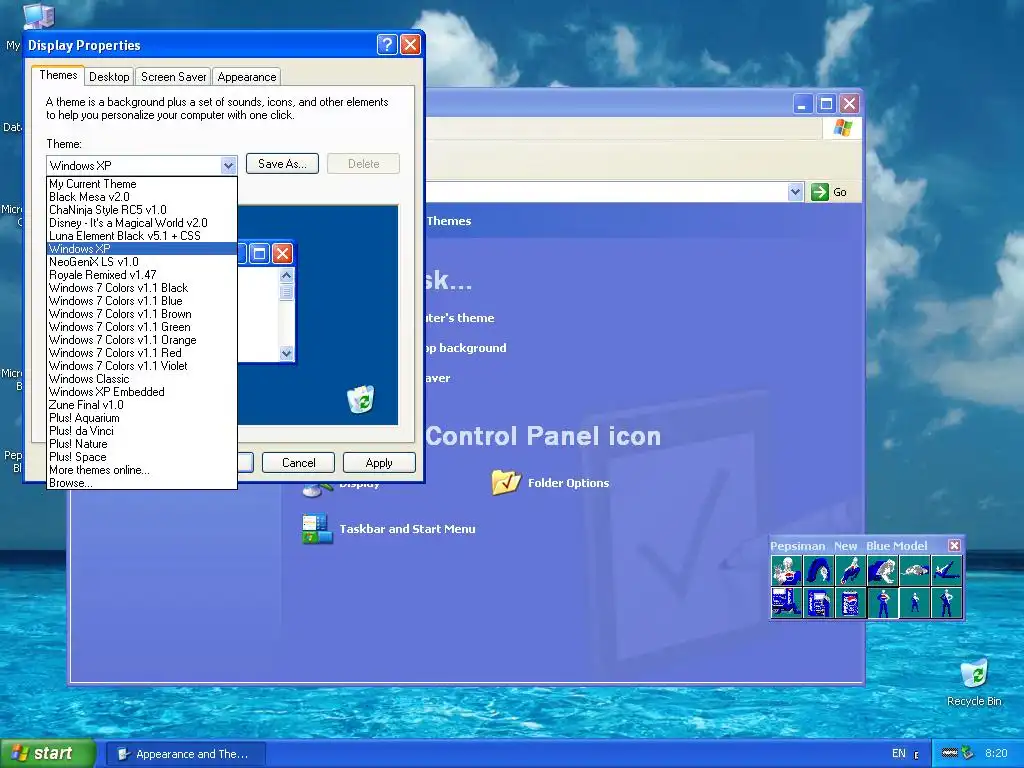1024x768 pixels.
Task: Select the Pepsi can icon in Pepsiman toolbar
Action: point(850,602)
